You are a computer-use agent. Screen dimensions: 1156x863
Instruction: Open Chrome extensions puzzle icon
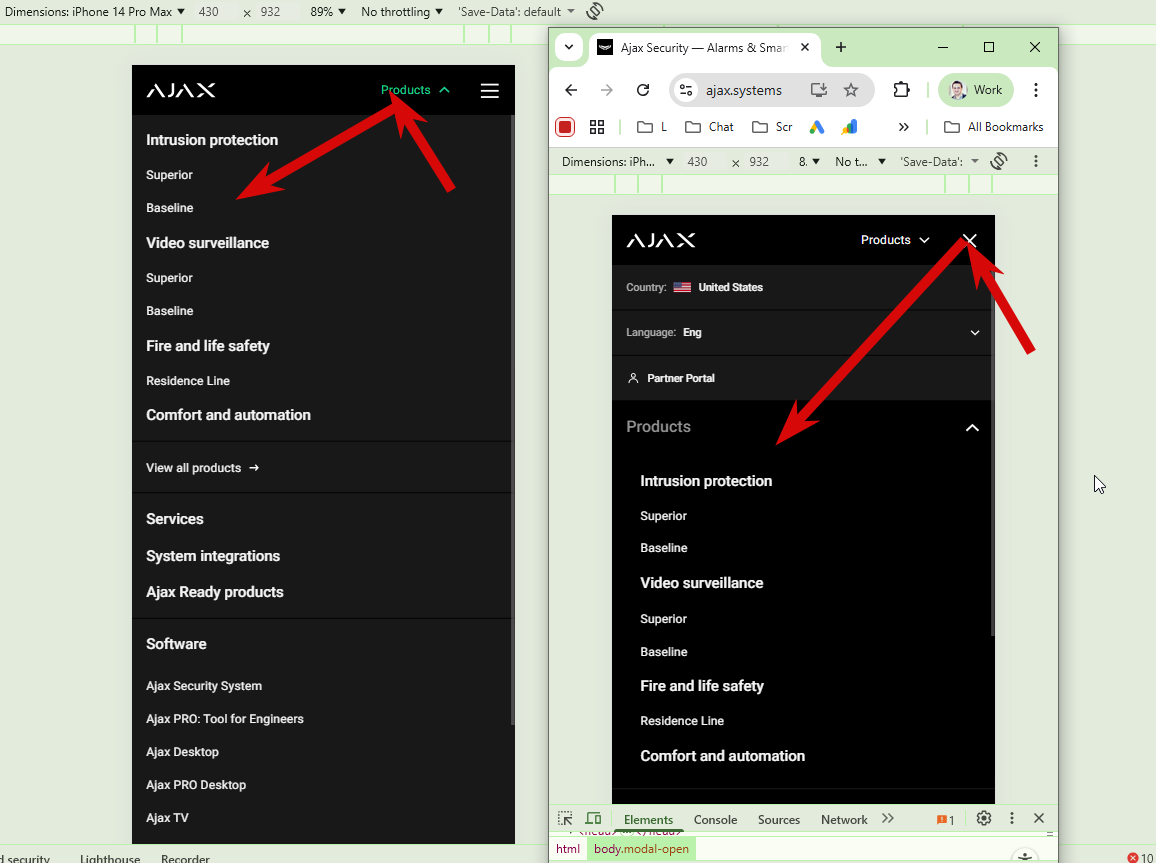click(901, 90)
